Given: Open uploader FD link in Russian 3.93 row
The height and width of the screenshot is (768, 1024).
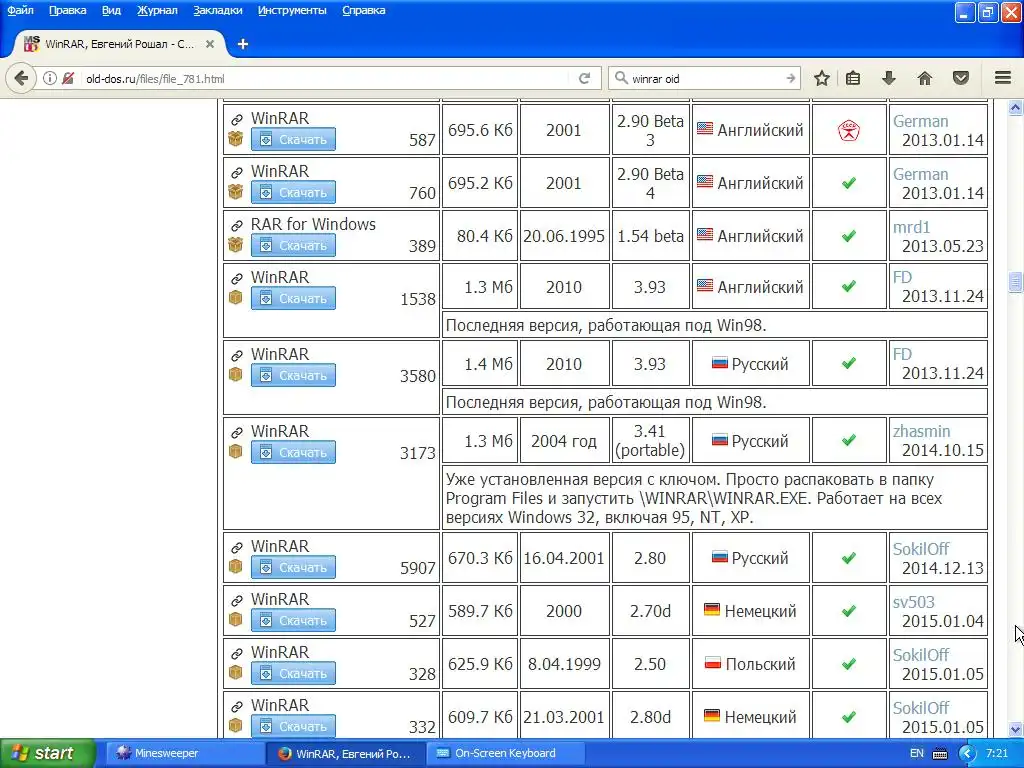Looking at the screenshot, I should (x=902, y=354).
